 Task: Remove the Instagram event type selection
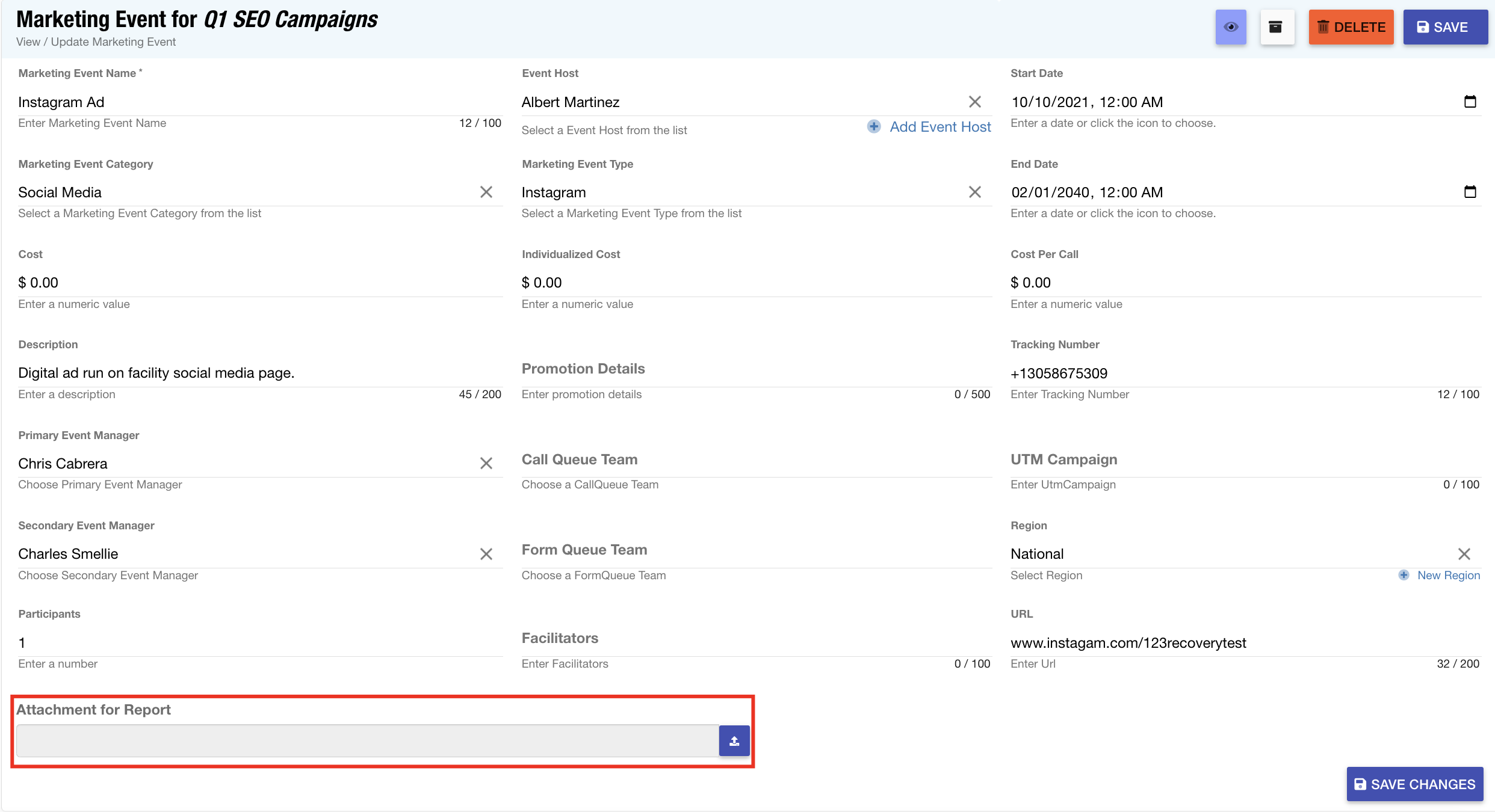tap(974, 192)
